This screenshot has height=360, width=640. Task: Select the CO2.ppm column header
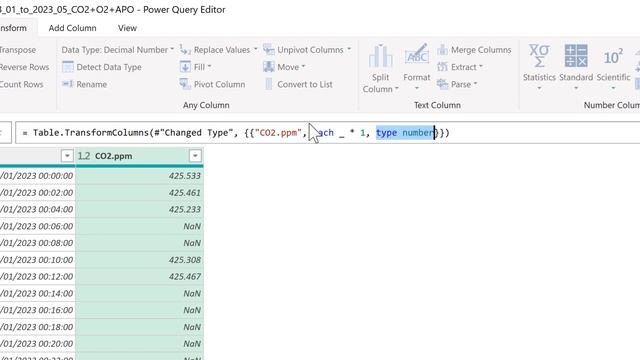pyautogui.click(x=139, y=156)
